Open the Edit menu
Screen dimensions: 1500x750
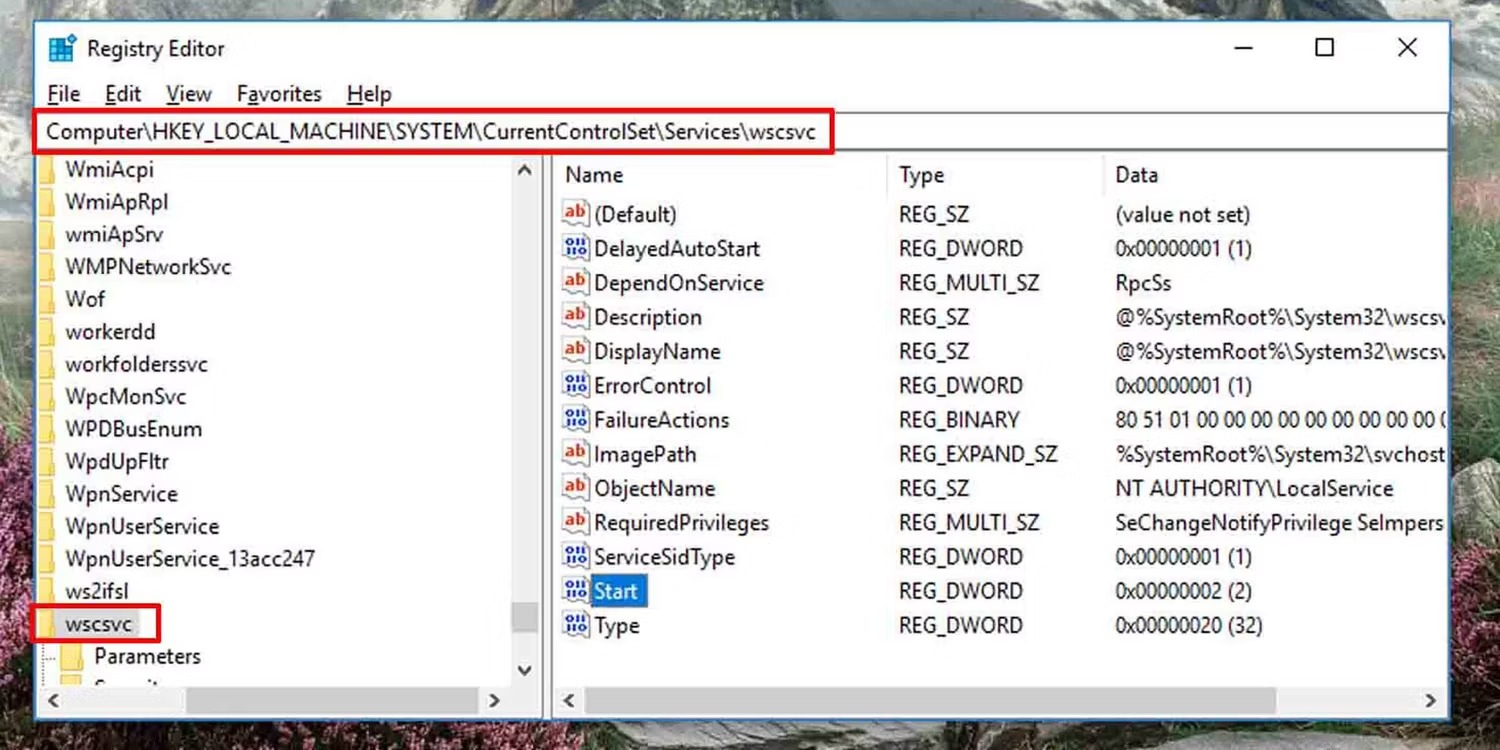123,94
